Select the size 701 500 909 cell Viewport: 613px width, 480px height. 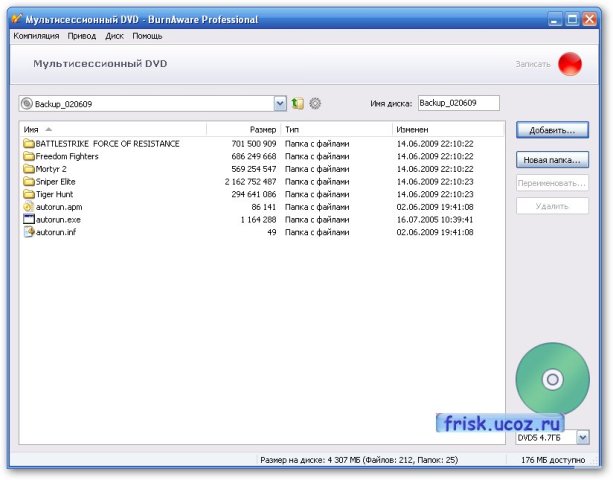pos(254,144)
